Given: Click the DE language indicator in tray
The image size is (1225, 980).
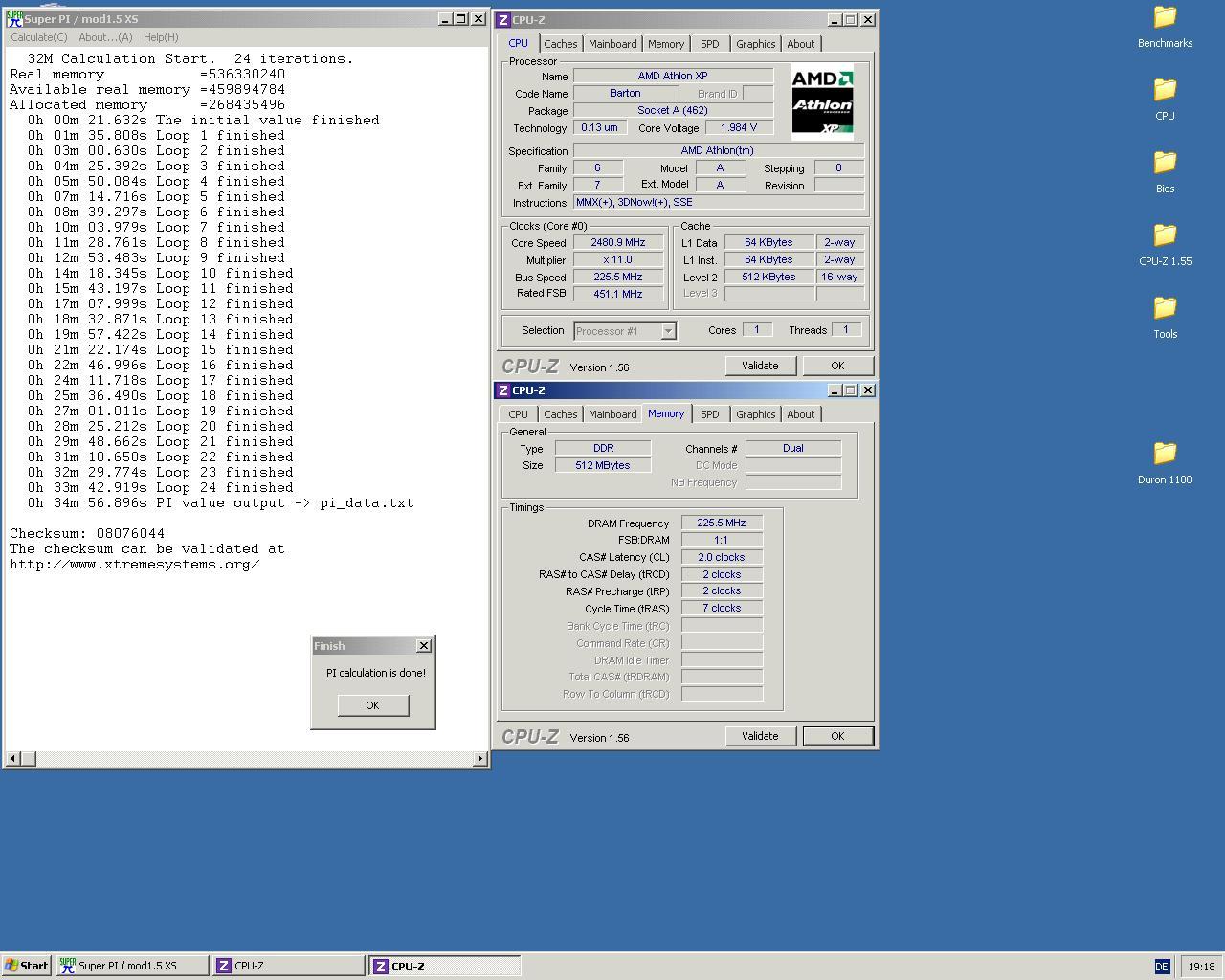Looking at the screenshot, I should click(x=1162, y=967).
